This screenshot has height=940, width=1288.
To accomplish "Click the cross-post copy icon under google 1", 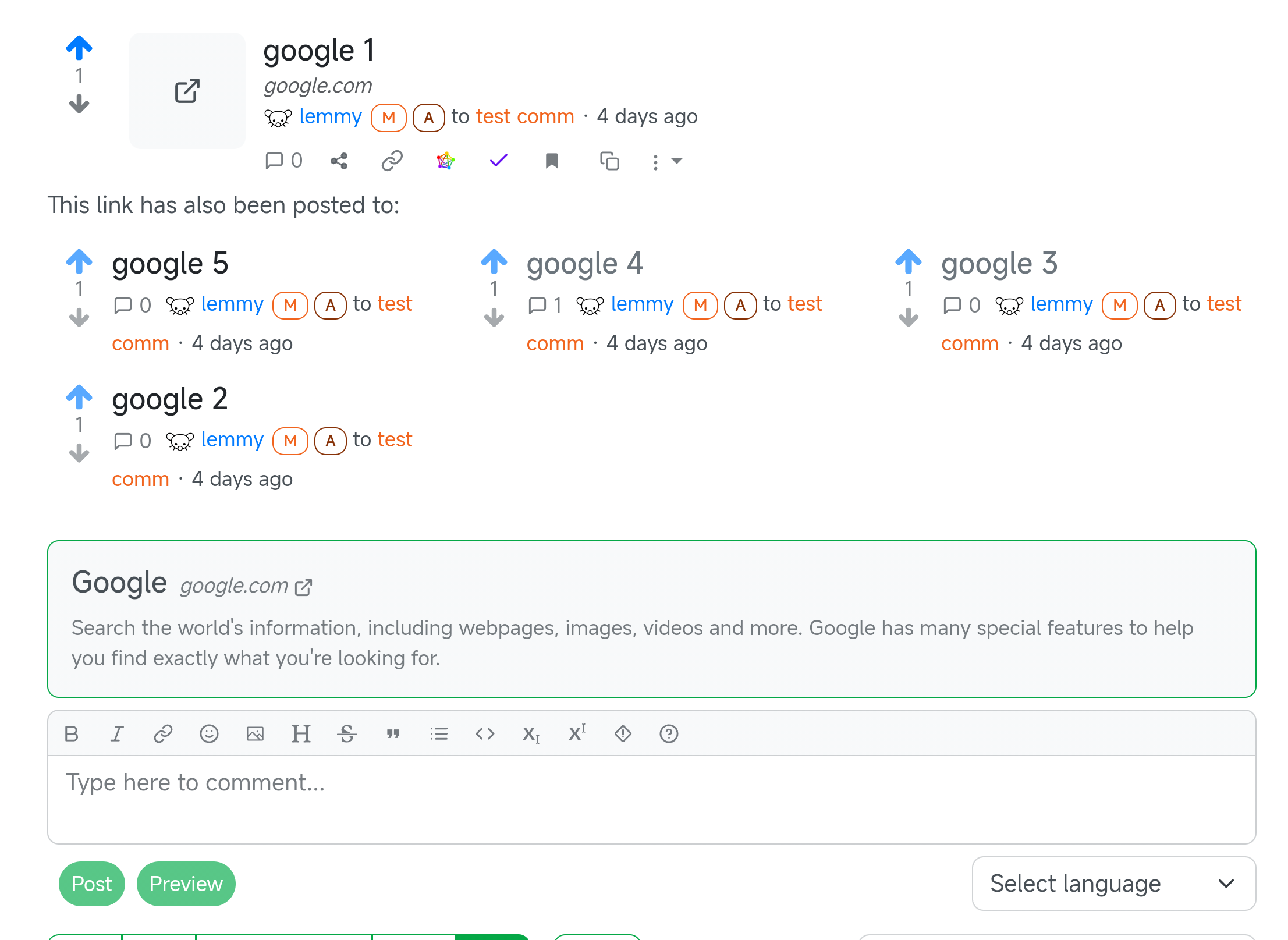I will (x=609, y=161).
